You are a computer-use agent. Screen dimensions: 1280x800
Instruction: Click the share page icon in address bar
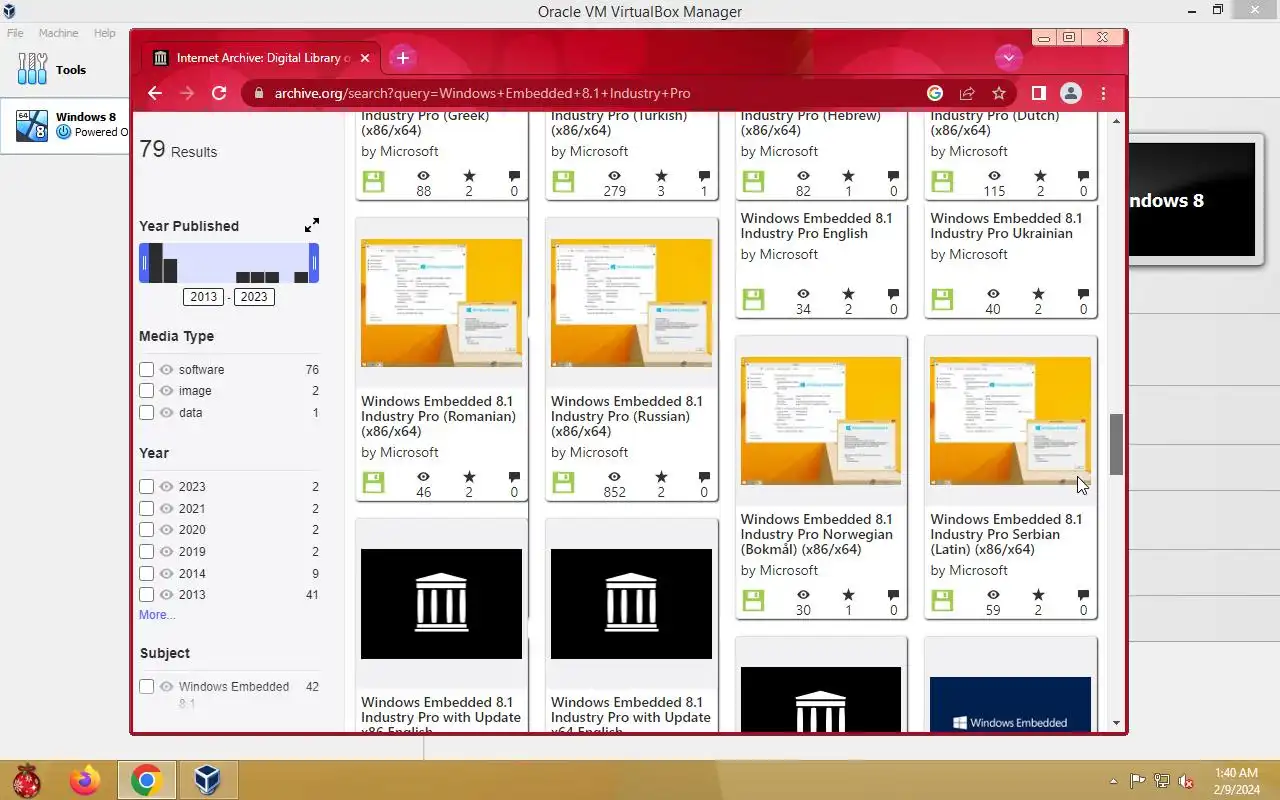(x=967, y=93)
